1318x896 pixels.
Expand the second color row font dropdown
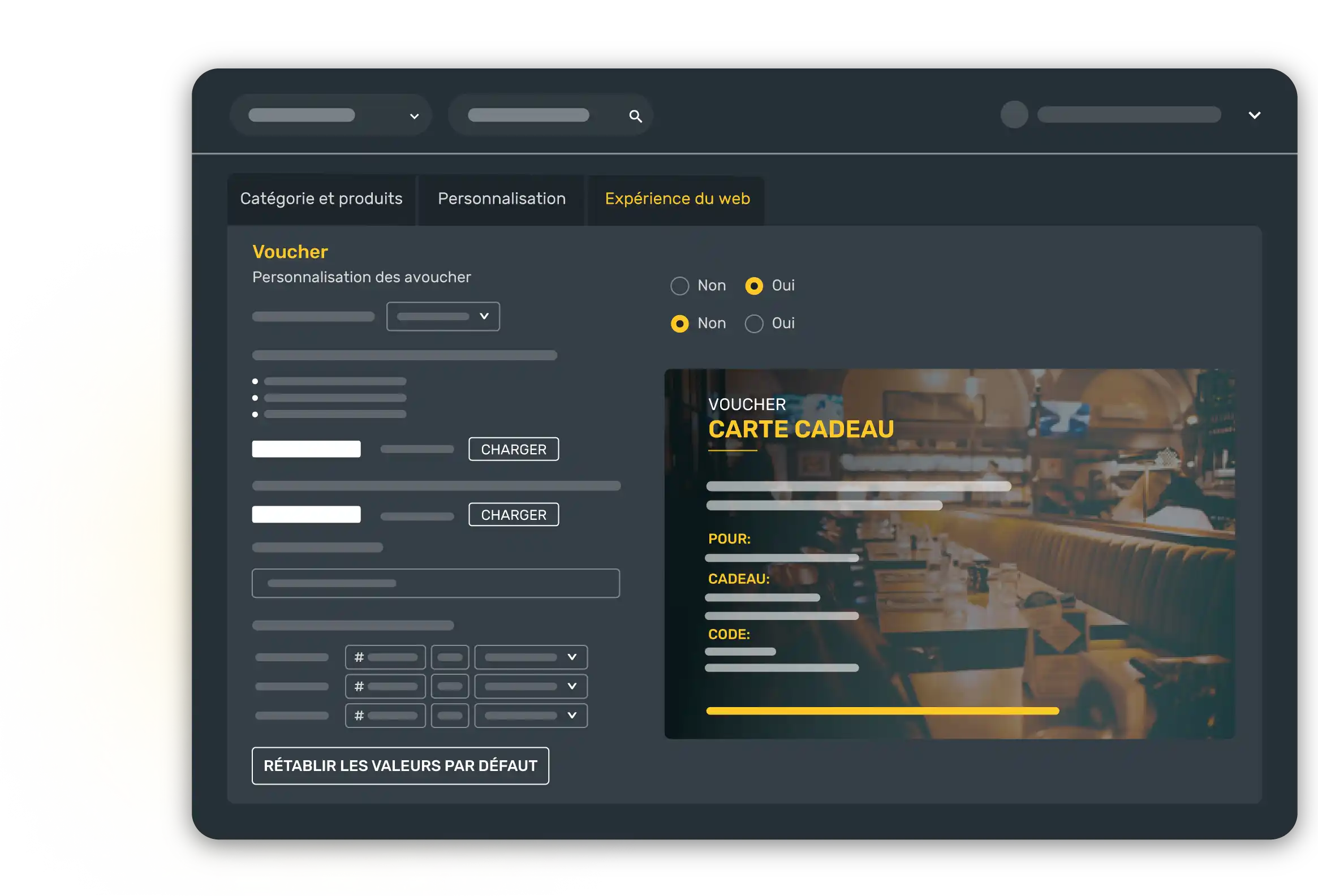coord(530,687)
